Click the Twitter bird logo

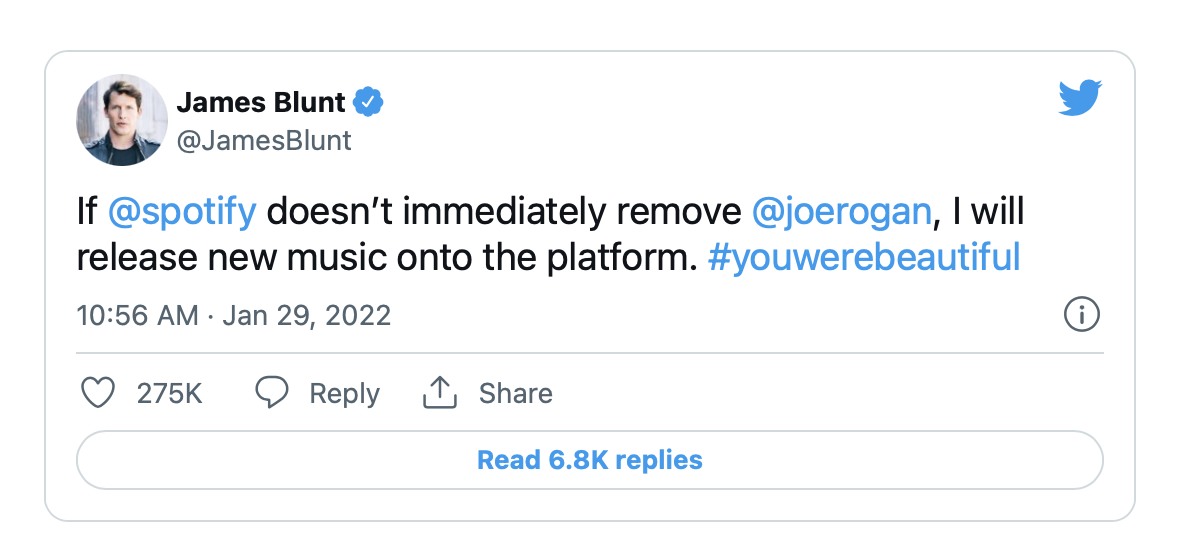(1080, 98)
